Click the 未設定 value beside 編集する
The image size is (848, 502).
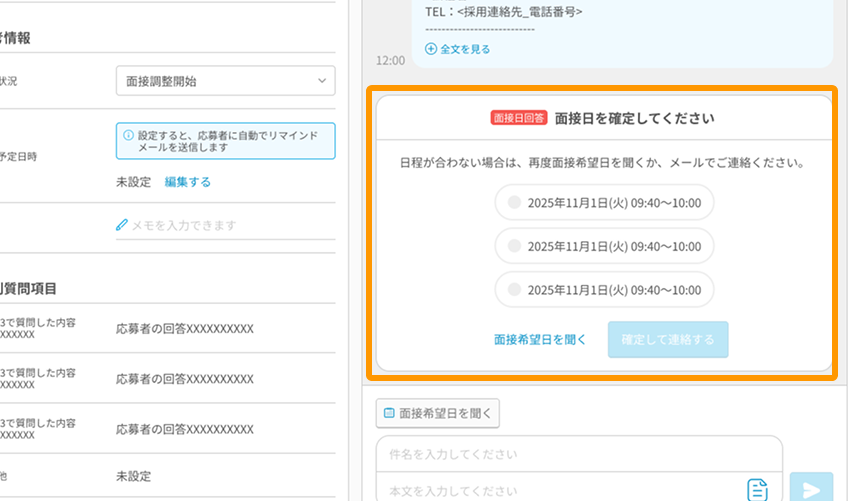pos(134,182)
